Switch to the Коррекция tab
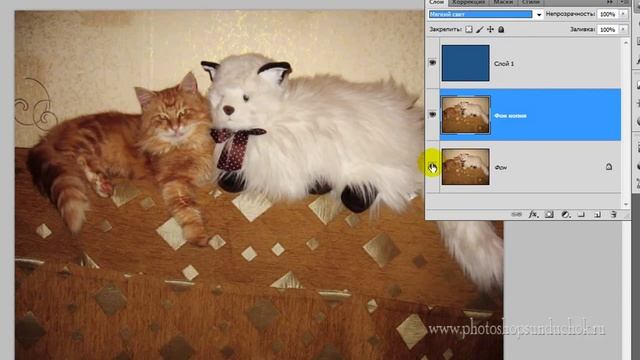Screen dimensions: 640x360 pos(469,2)
